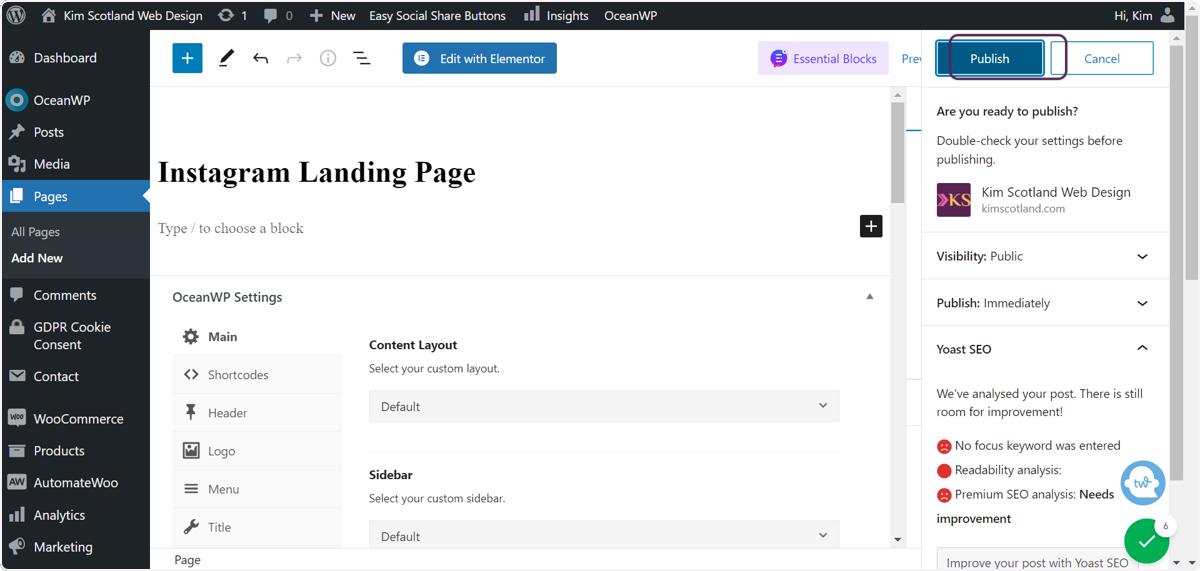Click the Instagram Landing Page title
1200x571 pixels.
(317, 172)
